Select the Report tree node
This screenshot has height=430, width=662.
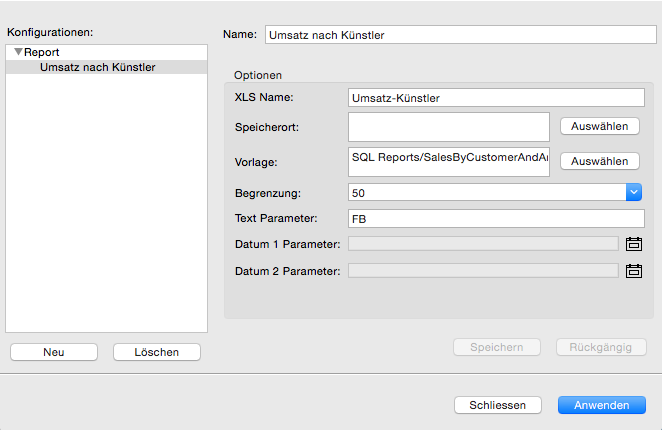41,52
